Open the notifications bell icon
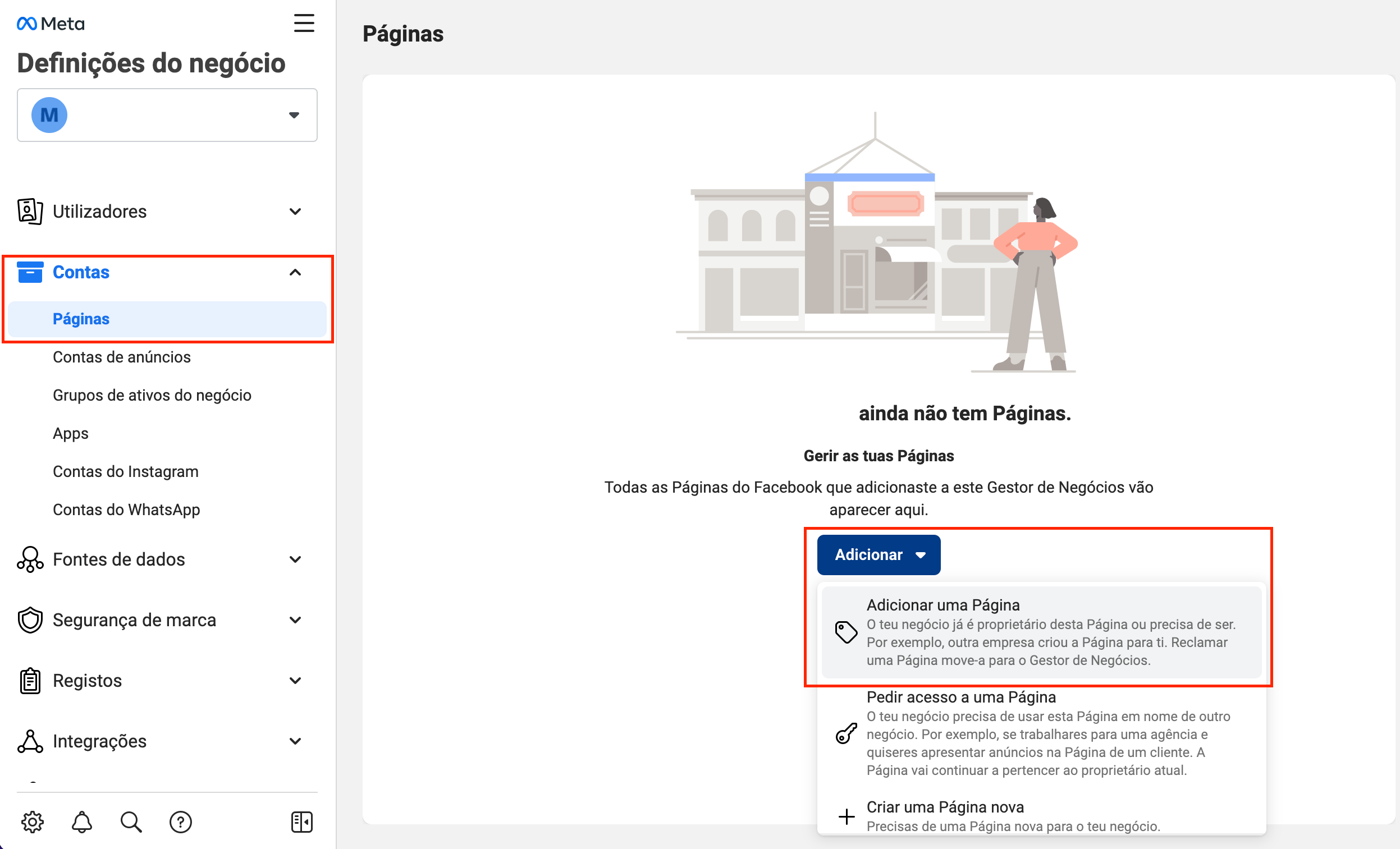The width and height of the screenshot is (1400, 849). [x=81, y=821]
